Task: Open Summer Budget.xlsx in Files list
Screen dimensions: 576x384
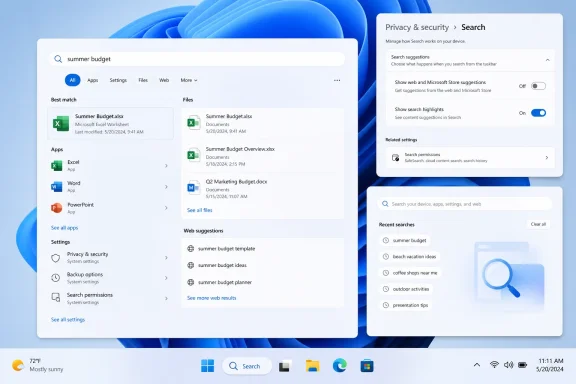Action: (263, 123)
